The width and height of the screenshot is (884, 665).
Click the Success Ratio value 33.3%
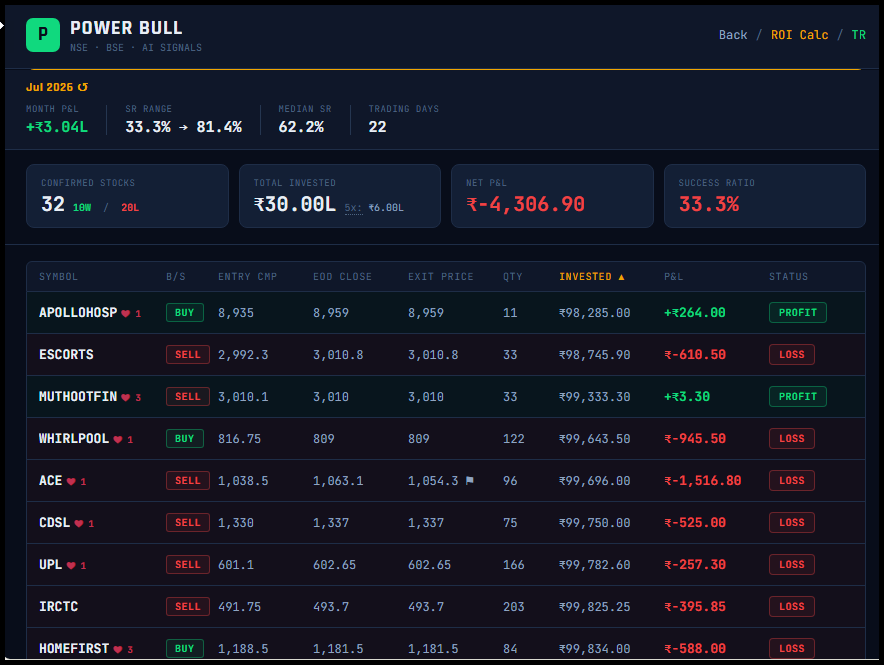pos(709,204)
